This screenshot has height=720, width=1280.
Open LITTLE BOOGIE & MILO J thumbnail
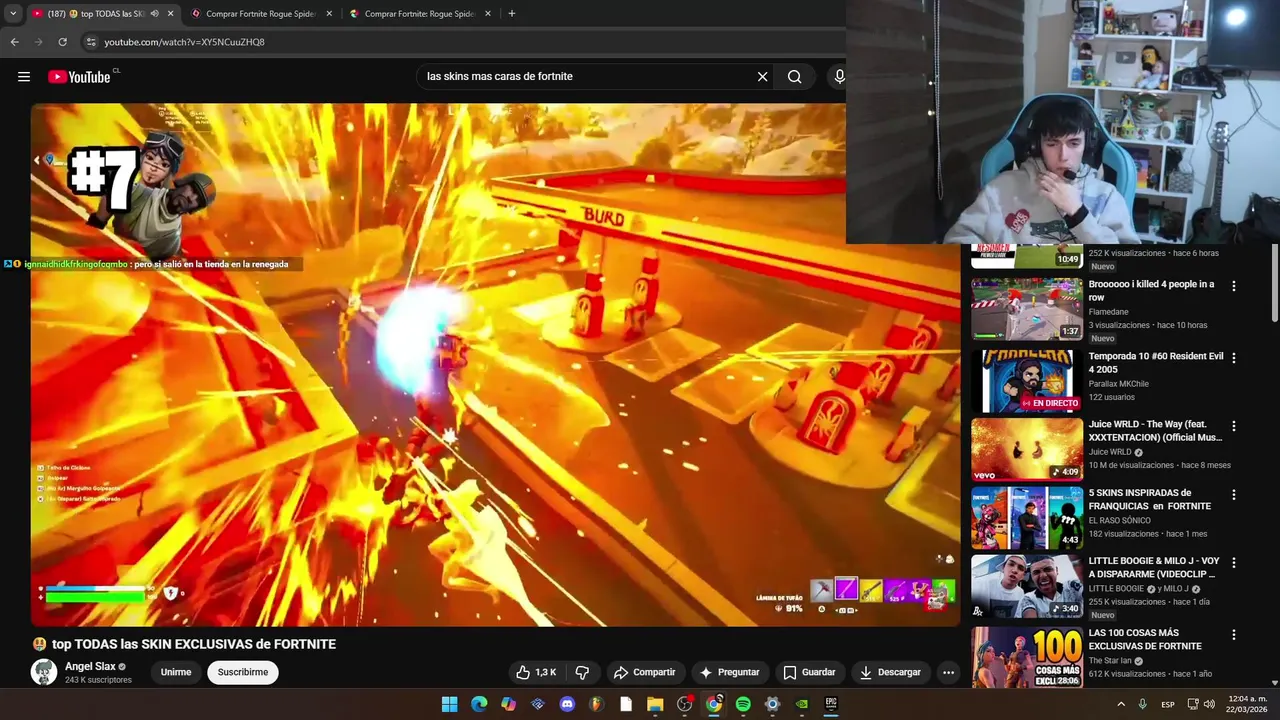coord(1027,586)
